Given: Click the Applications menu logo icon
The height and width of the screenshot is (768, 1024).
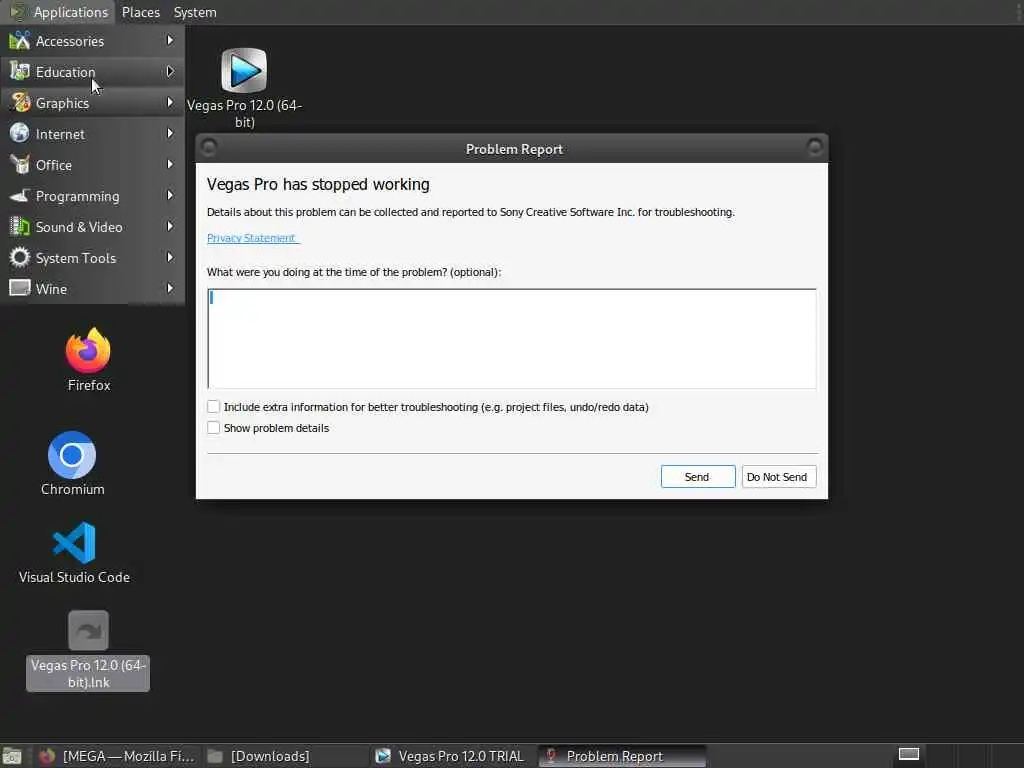Looking at the screenshot, I should tap(18, 12).
